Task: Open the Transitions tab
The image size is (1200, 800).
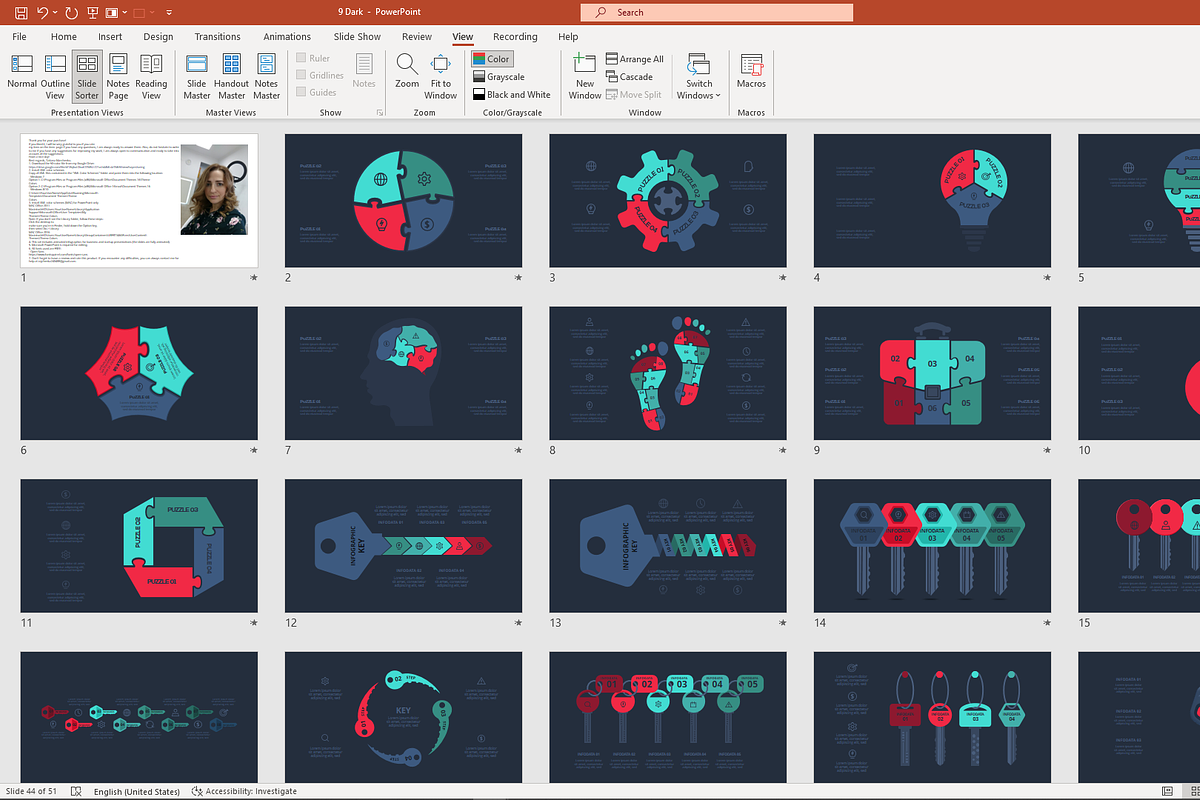Action: click(217, 37)
